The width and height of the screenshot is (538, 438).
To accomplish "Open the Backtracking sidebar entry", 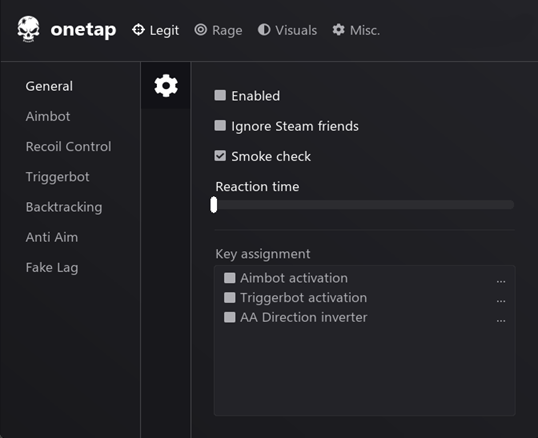I will coord(64,207).
